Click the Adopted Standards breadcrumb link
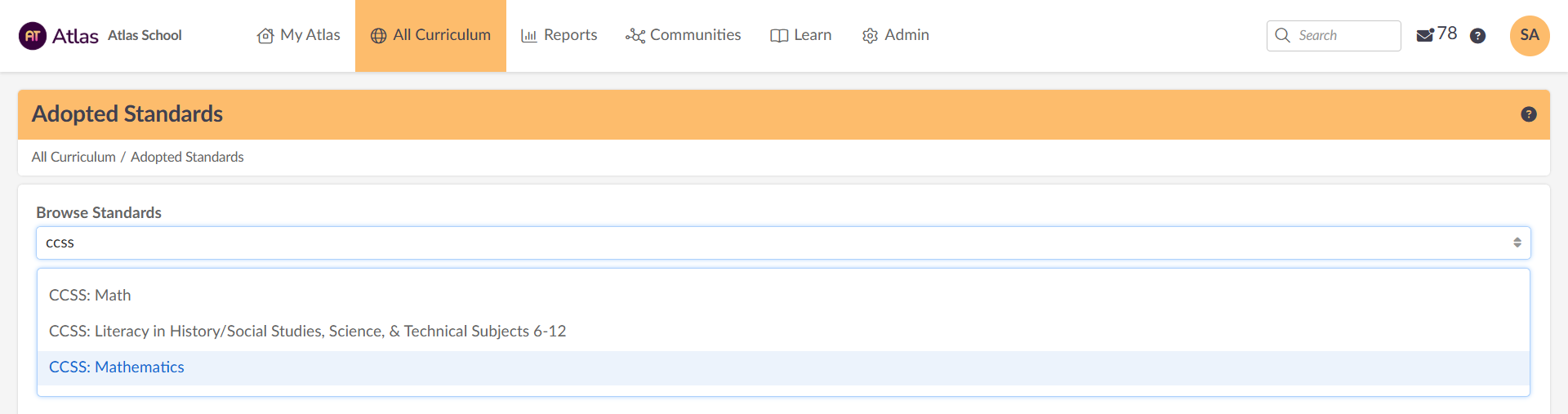 point(187,157)
